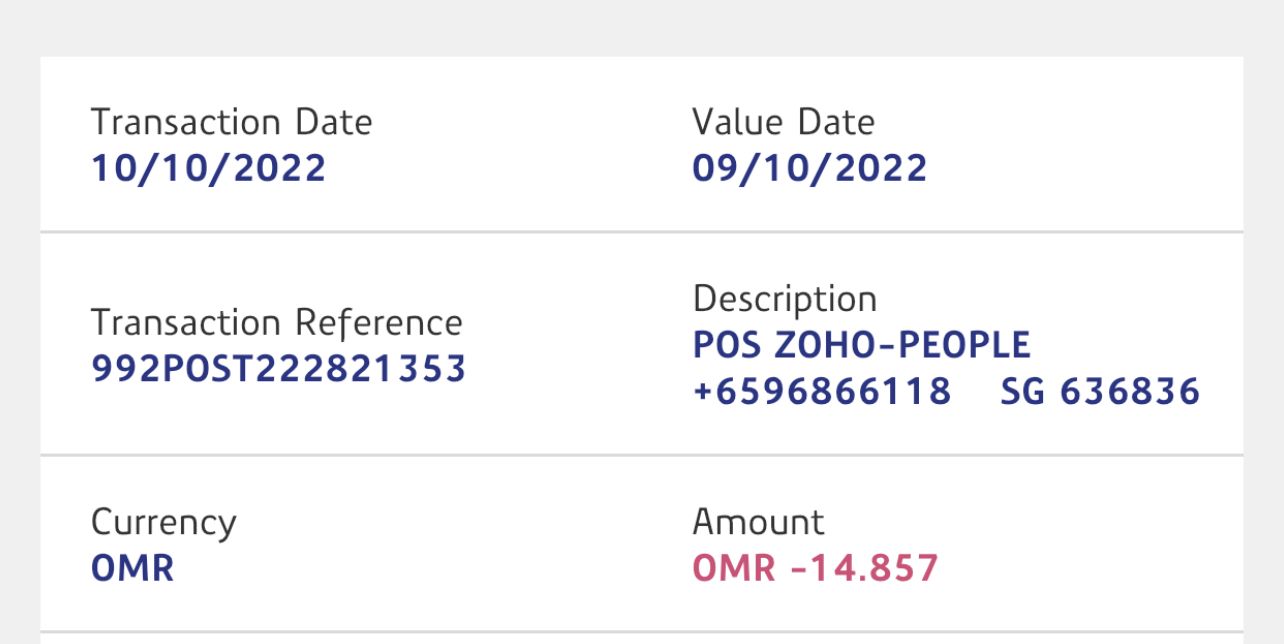This screenshot has height=644, width=1284.
Task: Click the Amount label
Action: pyautogui.click(x=758, y=522)
